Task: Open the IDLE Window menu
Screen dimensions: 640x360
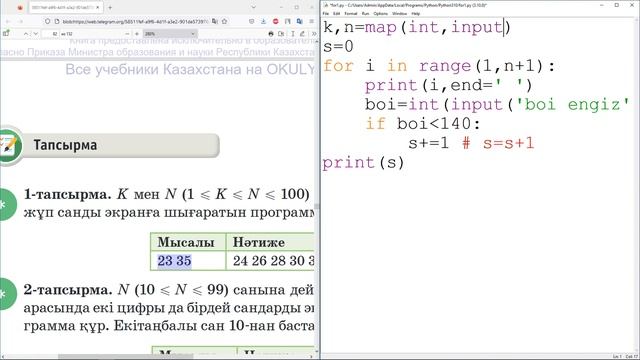Action: 399,13
